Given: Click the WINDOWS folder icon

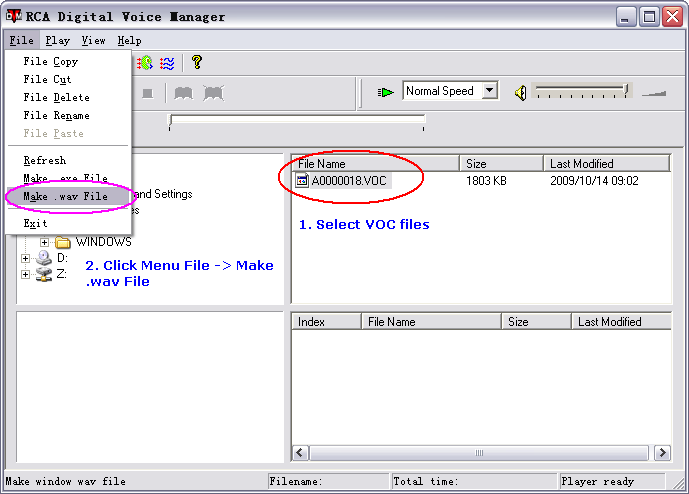Looking at the screenshot, I should [63, 242].
